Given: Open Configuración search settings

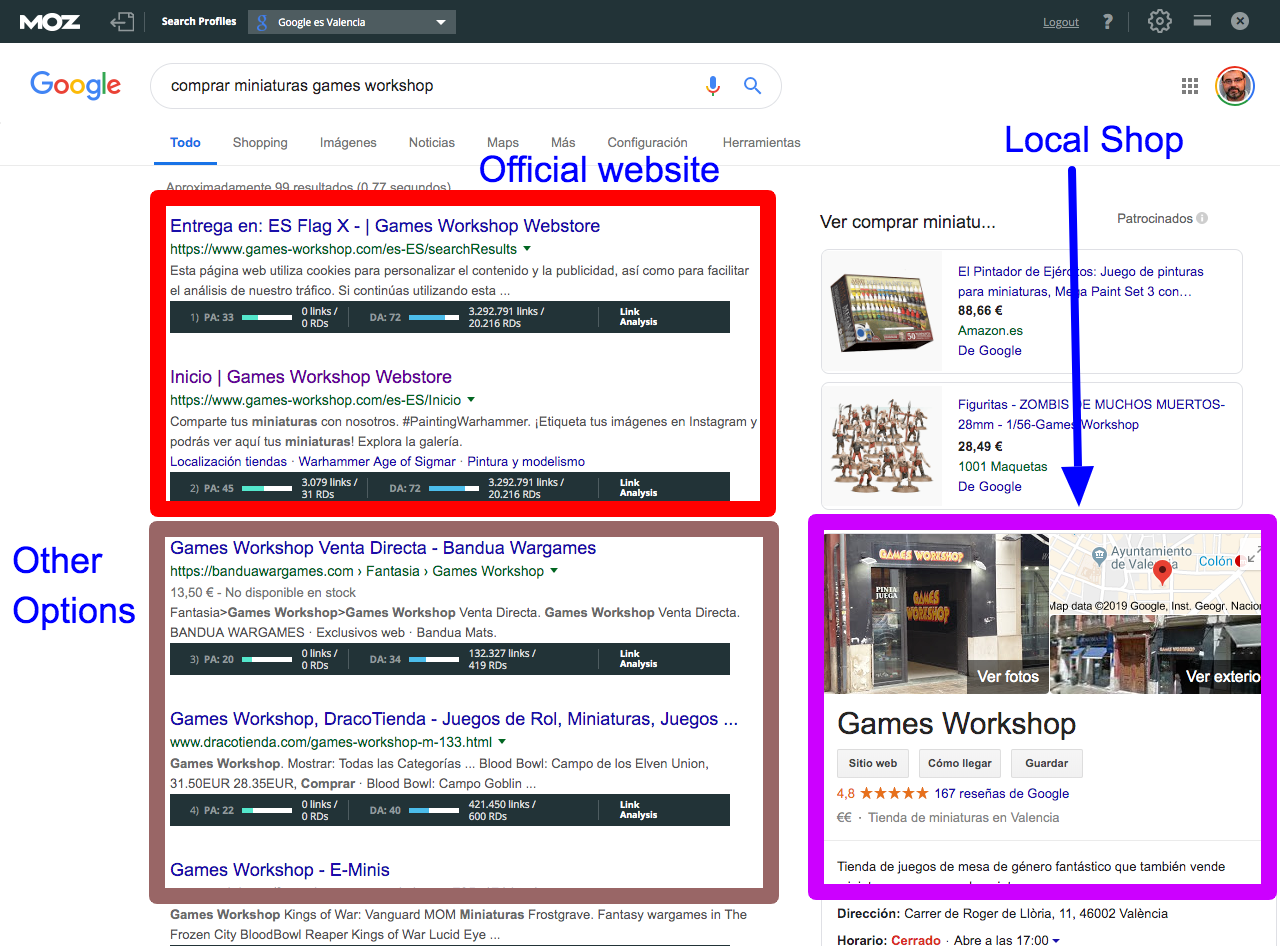Looking at the screenshot, I should tap(647, 142).
